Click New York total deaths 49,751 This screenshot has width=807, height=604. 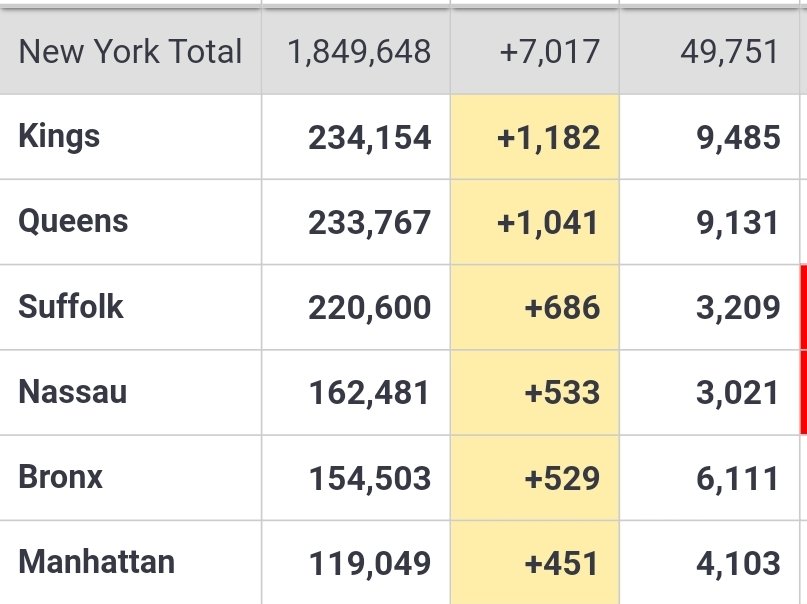click(x=729, y=51)
